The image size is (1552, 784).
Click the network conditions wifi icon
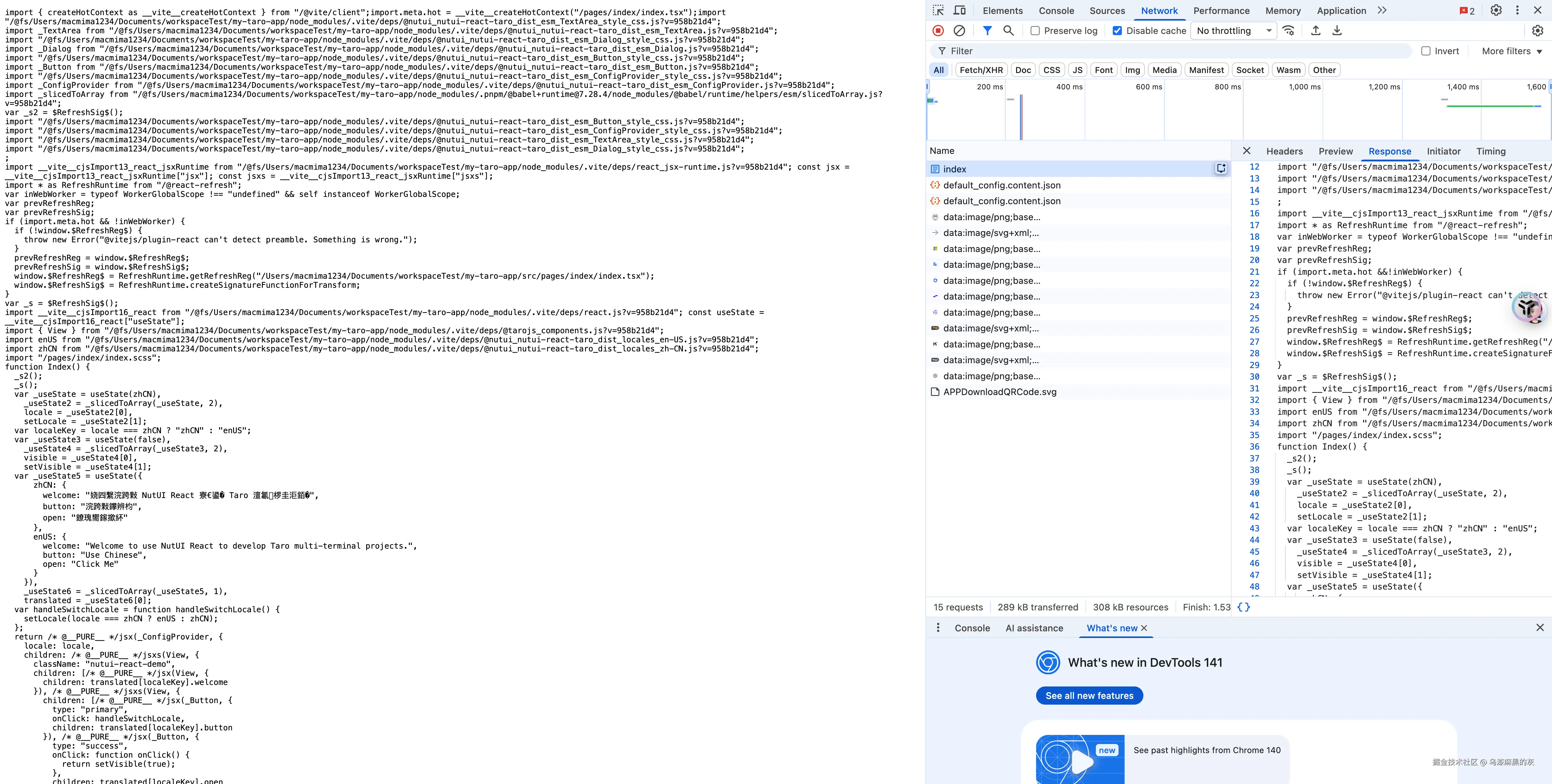coord(1289,31)
